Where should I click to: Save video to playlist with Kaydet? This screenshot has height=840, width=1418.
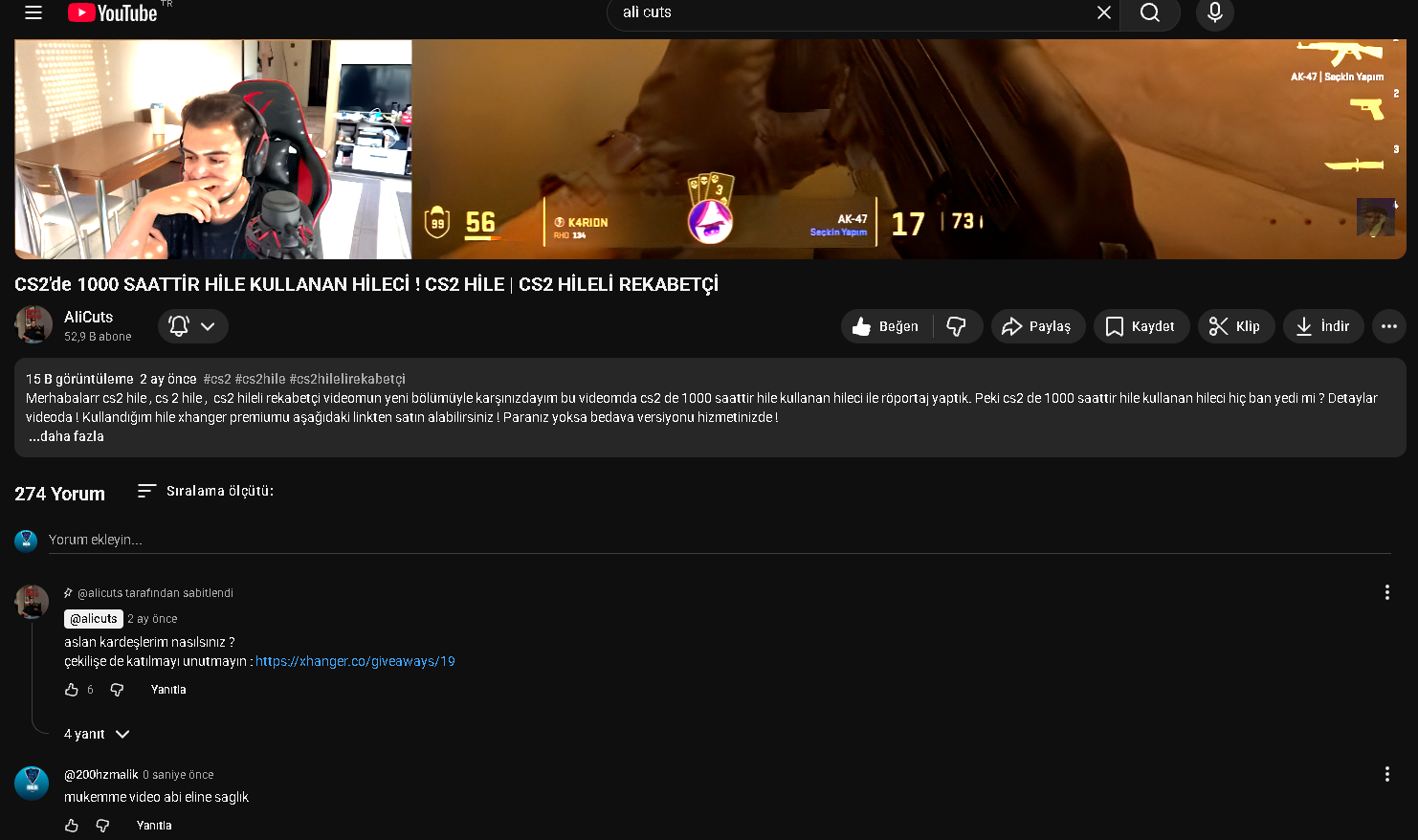(1141, 326)
